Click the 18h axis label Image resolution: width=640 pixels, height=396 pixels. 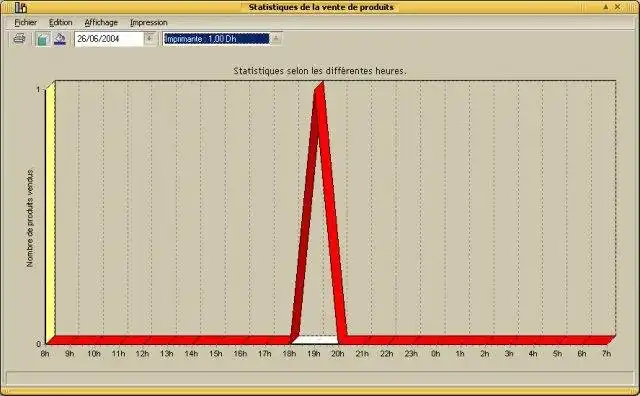pyautogui.click(x=289, y=354)
